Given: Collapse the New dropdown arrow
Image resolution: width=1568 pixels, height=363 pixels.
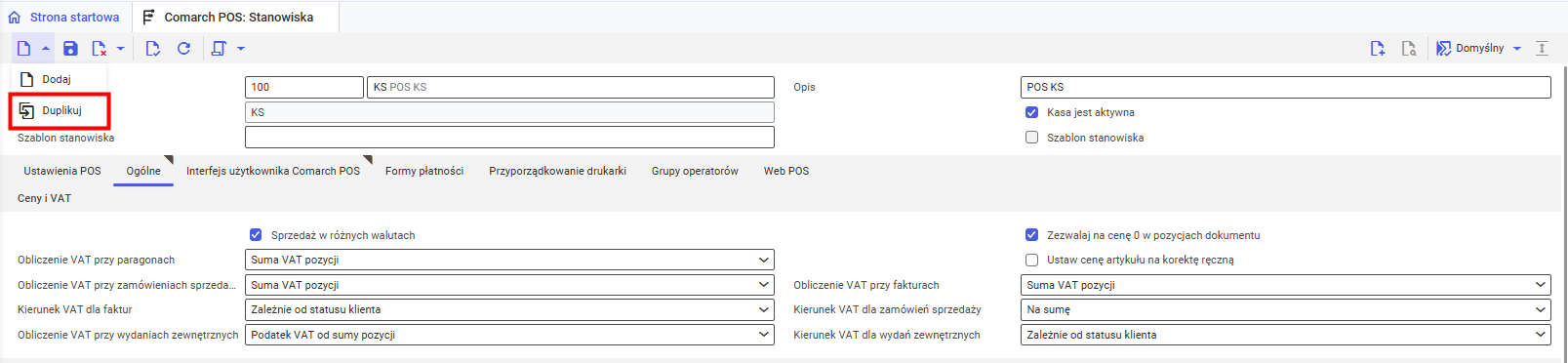Looking at the screenshot, I should point(46,48).
